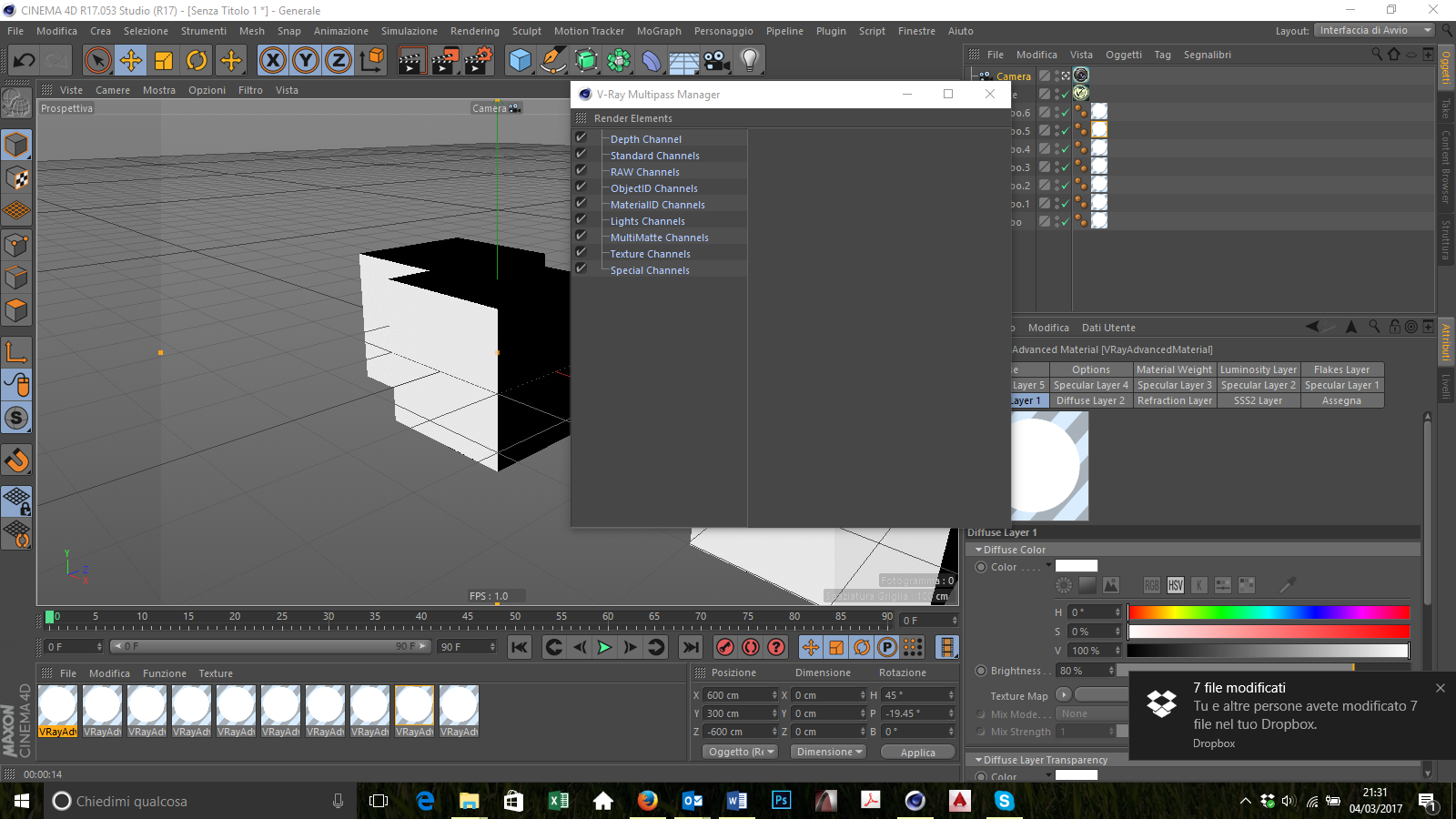1456x819 pixels.
Task: Click the Hue gradient slider
Action: [1269, 612]
